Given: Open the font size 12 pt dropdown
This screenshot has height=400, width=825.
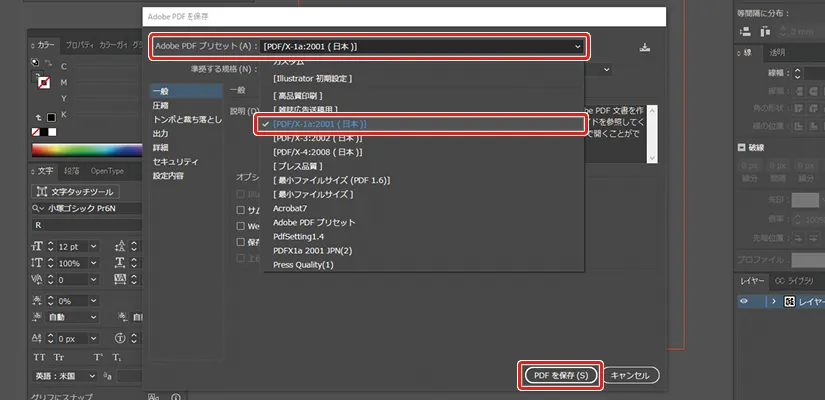Looking at the screenshot, I should point(94,246).
